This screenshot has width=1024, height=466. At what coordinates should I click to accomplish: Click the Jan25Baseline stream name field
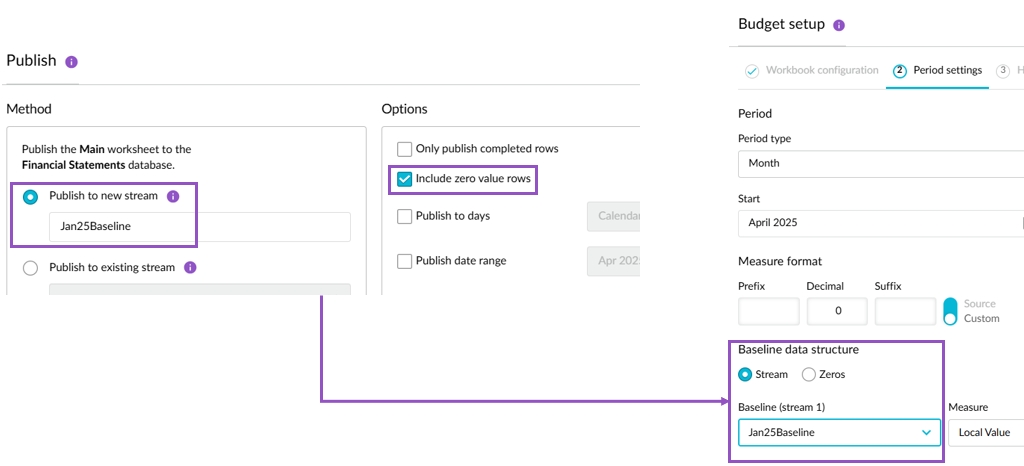199,227
